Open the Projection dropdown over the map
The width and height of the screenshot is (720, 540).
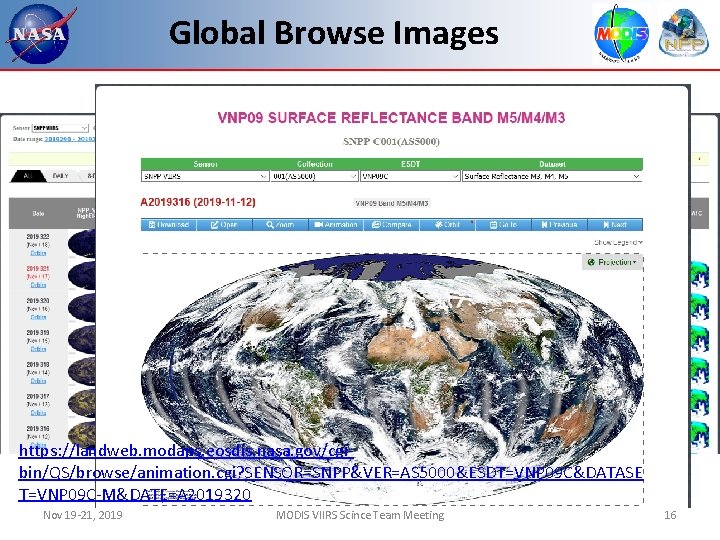pyautogui.click(x=613, y=262)
